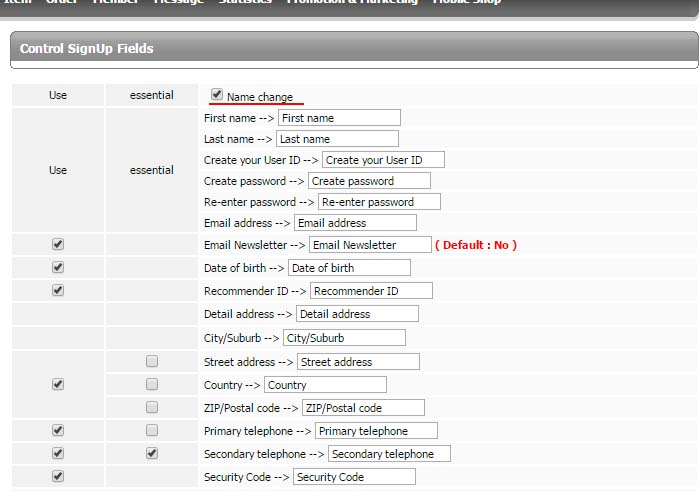Click the City/Suburb input field
This screenshot has width=700, height=492.
click(x=344, y=338)
